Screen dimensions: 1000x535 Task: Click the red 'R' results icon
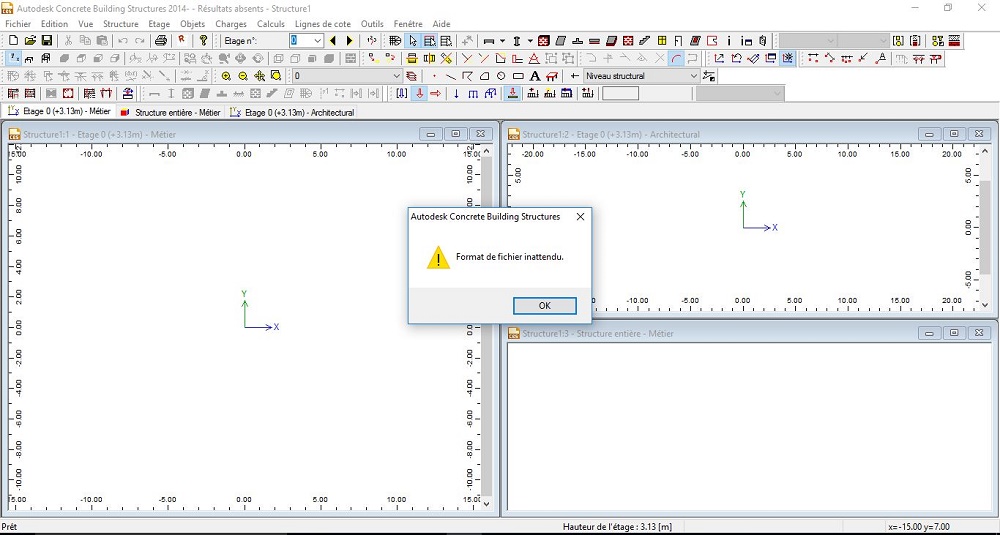182,40
